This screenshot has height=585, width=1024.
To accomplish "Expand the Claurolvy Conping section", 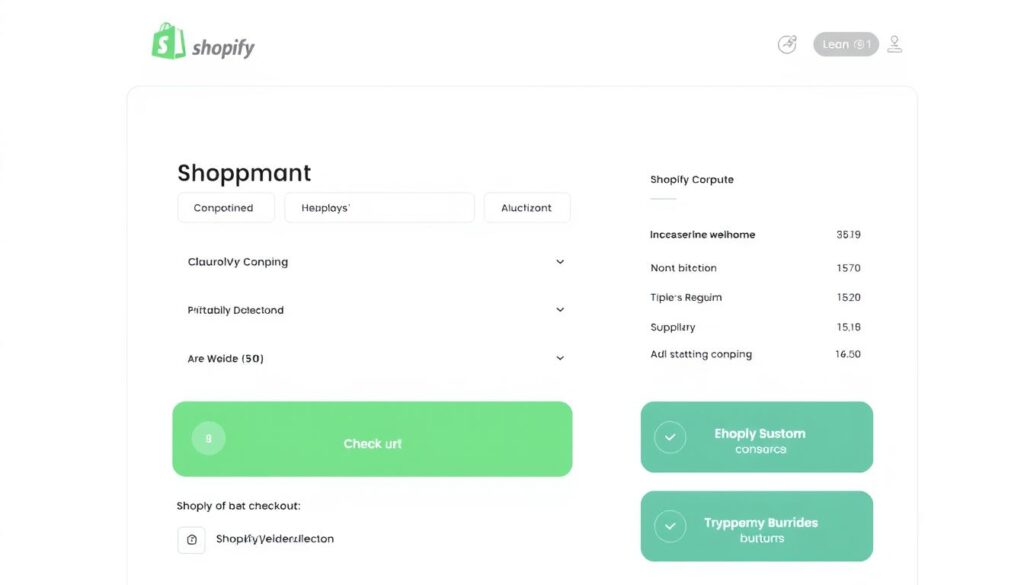I will 559,262.
